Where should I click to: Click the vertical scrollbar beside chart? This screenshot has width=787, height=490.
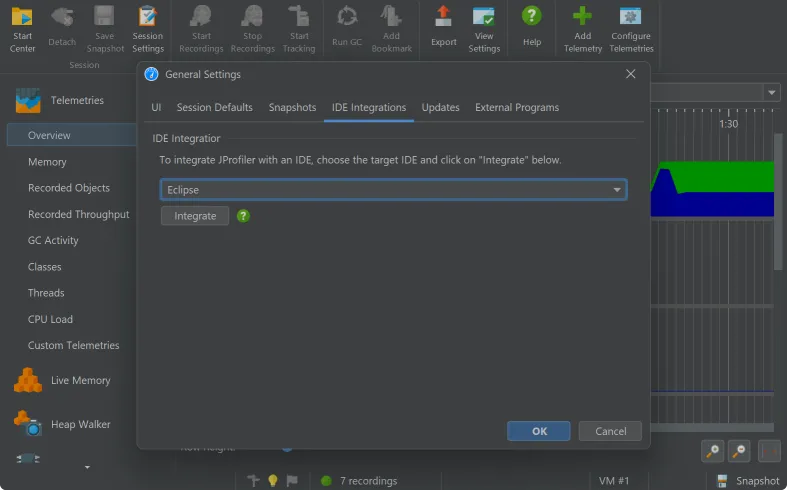click(x=778, y=201)
